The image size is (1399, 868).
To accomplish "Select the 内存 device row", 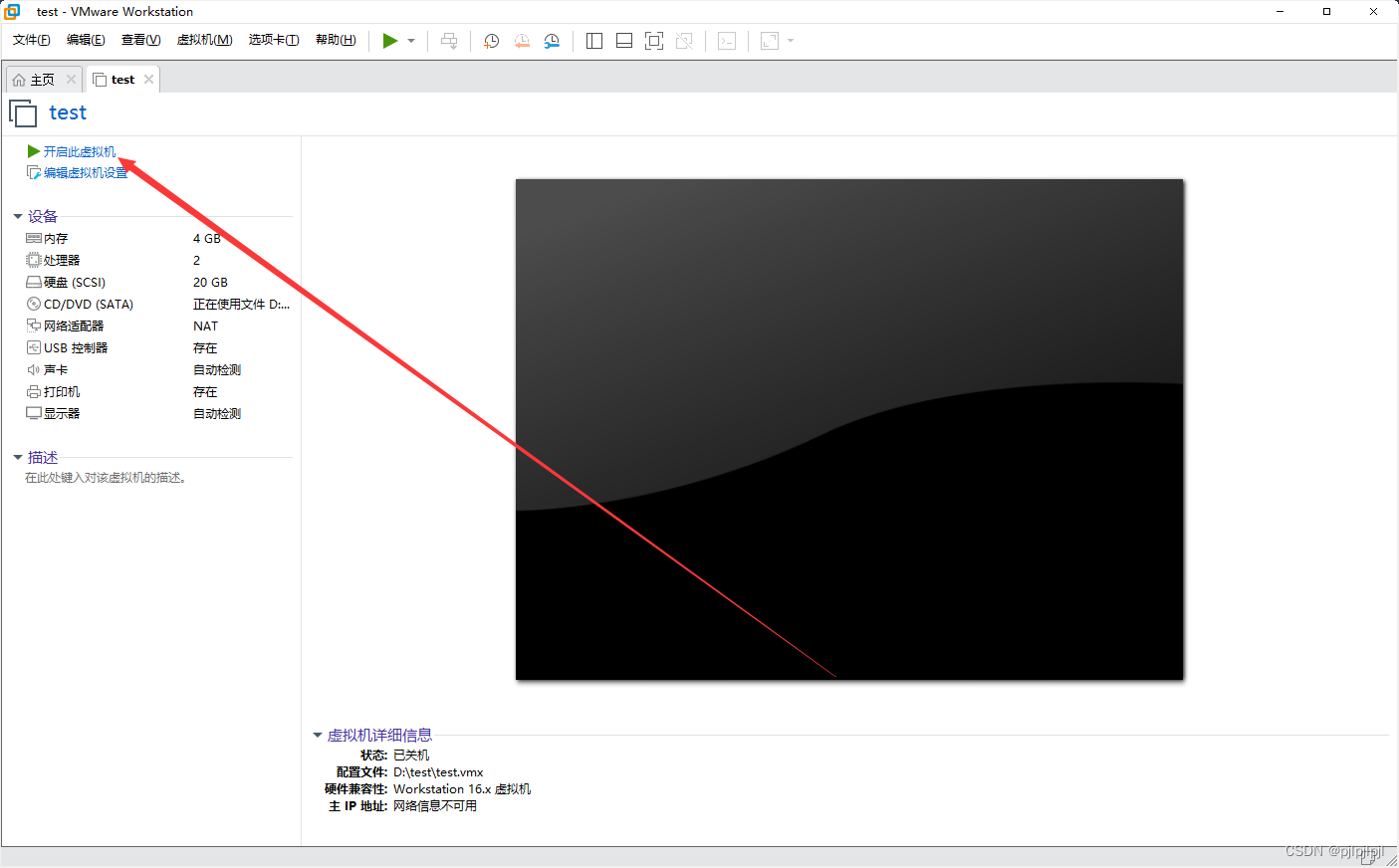I will tap(157, 239).
